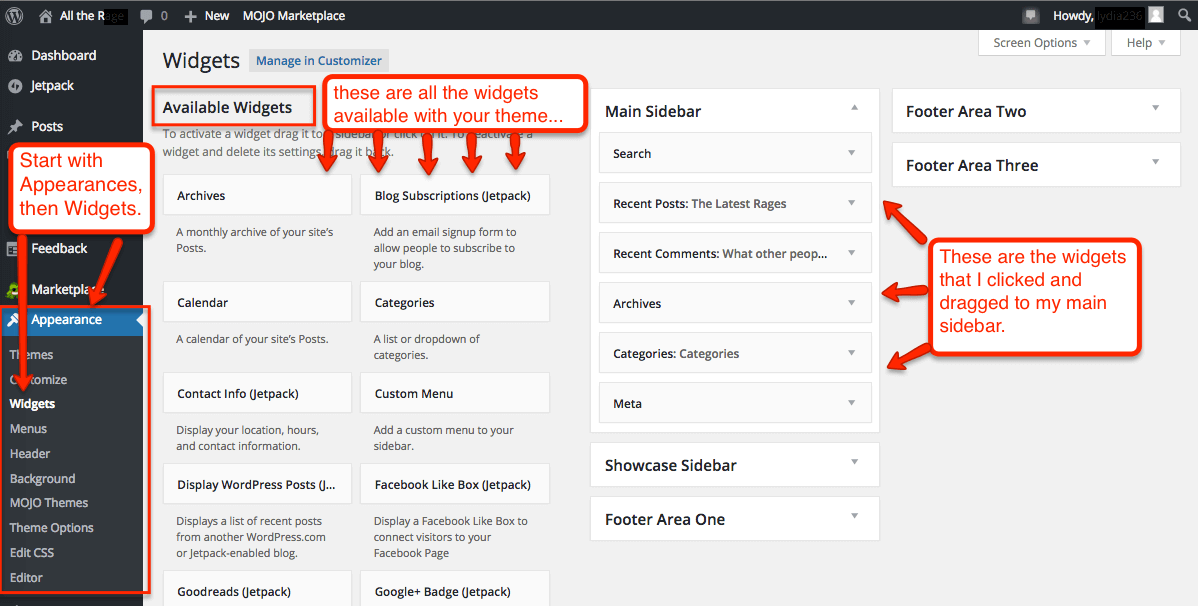The image size is (1198, 606).
Task: Collapse the Main Sidebar panel
Action: click(x=855, y=106)
